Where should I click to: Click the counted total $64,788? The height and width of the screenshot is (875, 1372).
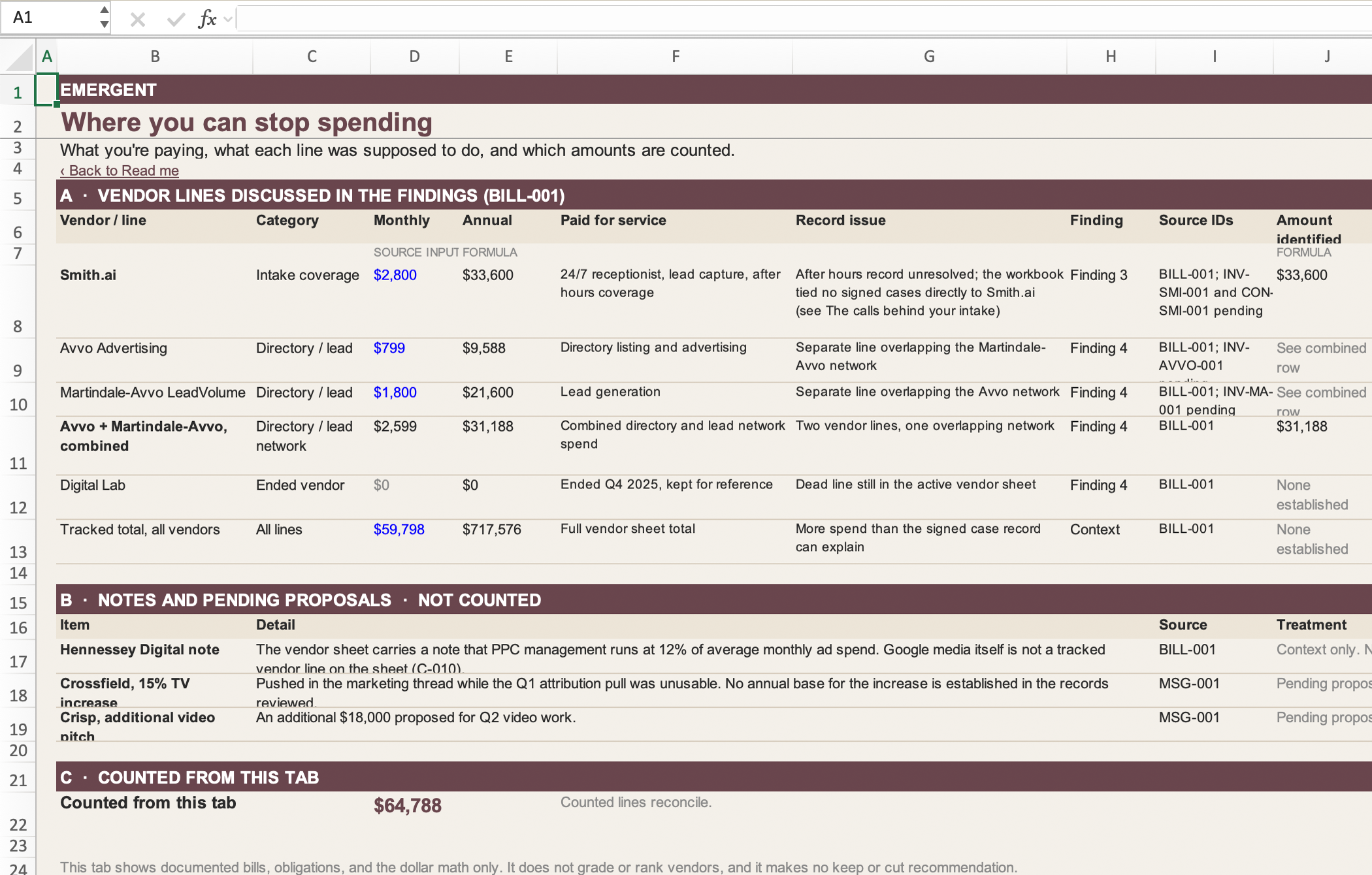click(407, 806)
